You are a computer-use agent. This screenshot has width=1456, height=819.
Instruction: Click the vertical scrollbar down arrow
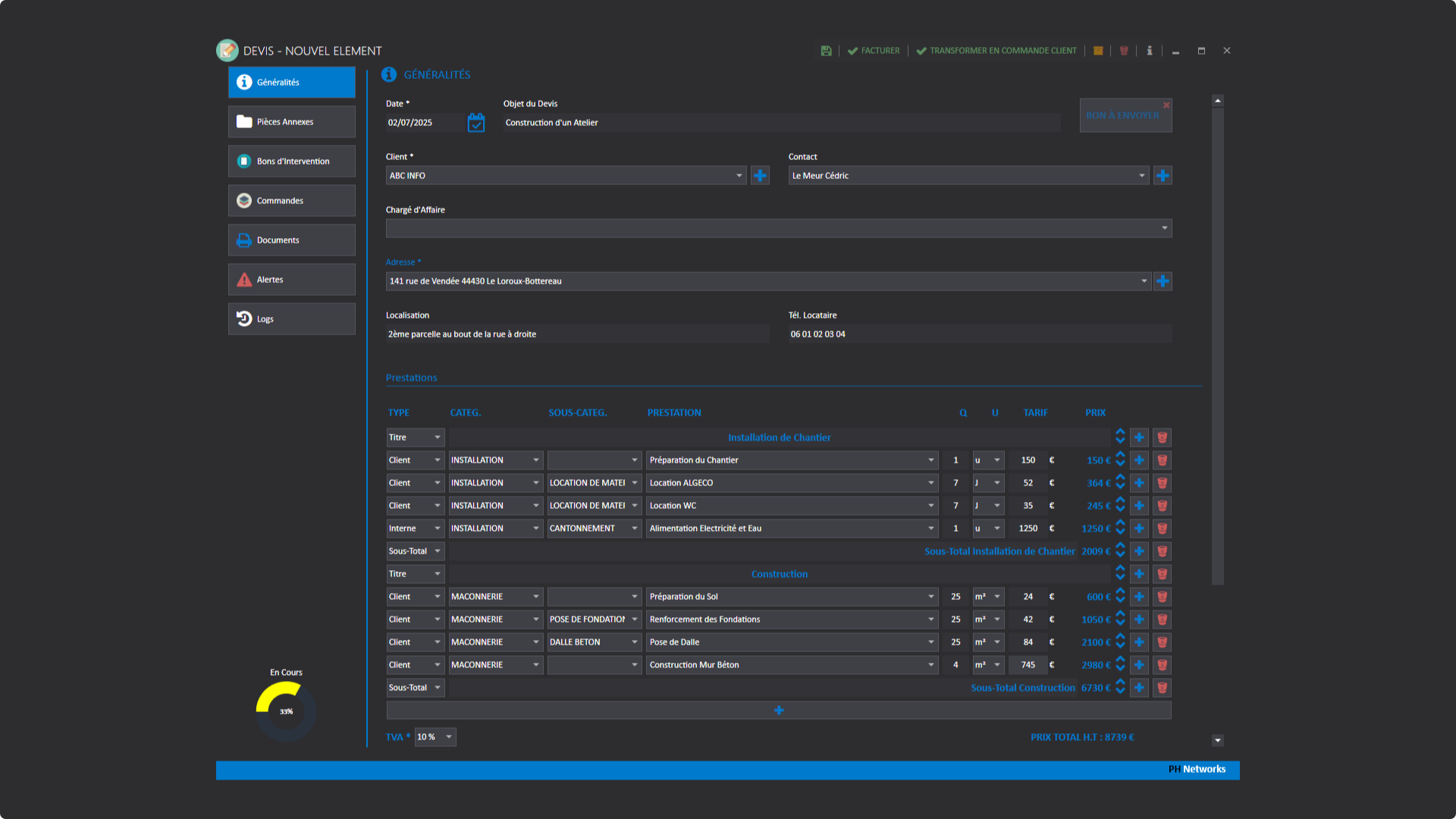[x=1218, y=740]
